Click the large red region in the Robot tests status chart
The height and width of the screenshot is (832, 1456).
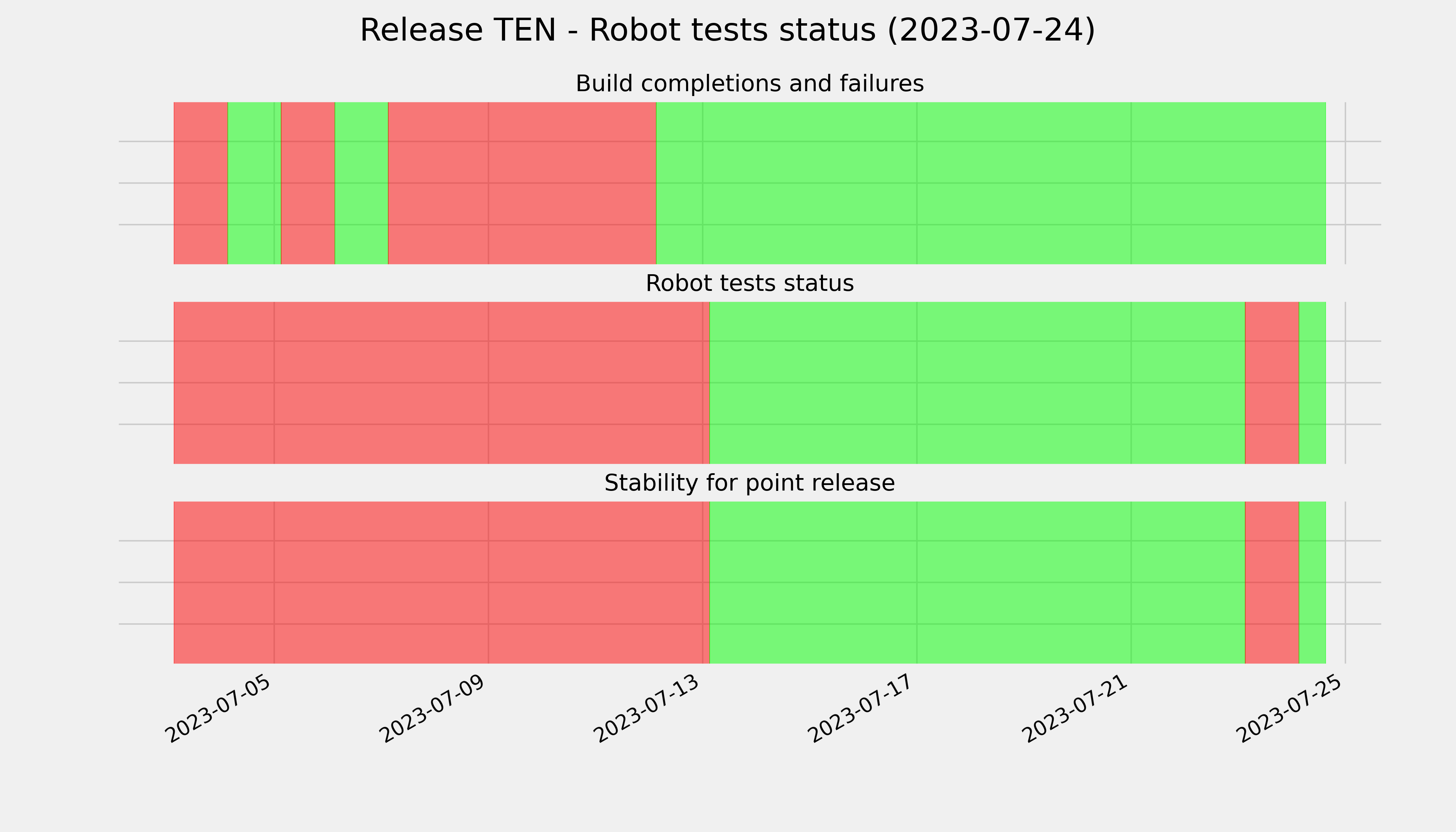click(442, 383)
